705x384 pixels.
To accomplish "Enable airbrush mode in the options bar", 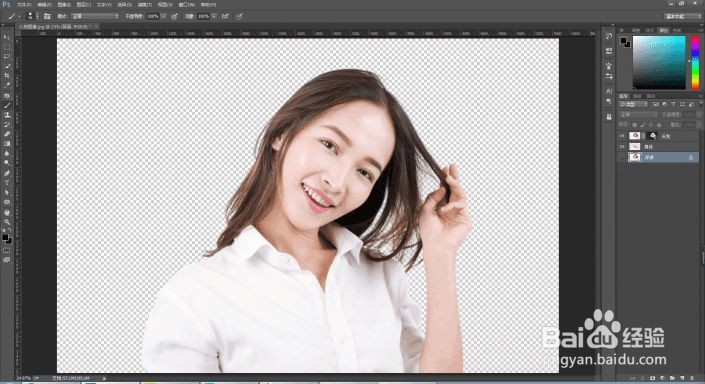I will pos(225,16).
